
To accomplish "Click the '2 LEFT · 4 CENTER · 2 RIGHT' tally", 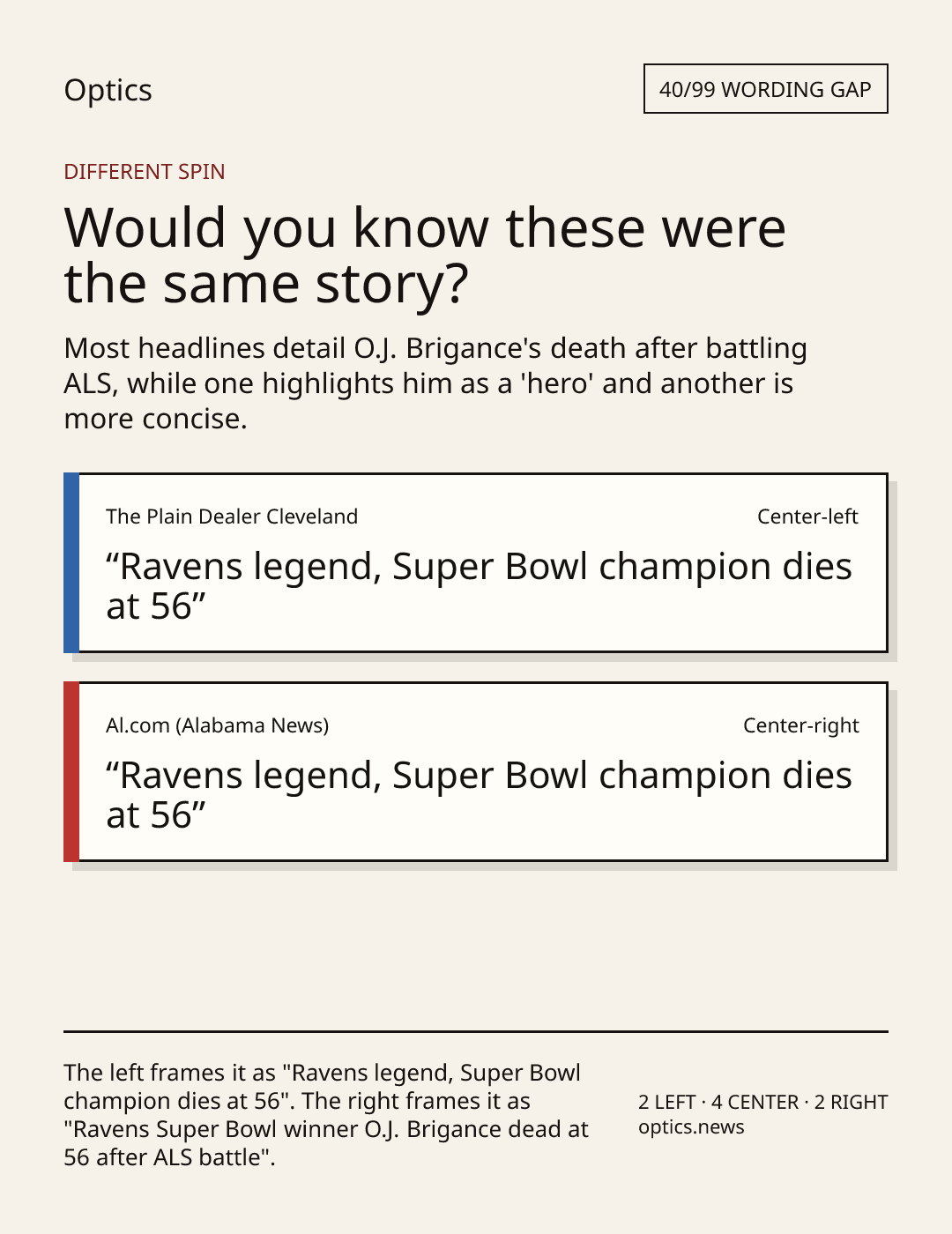I will tap(763, 1103).
